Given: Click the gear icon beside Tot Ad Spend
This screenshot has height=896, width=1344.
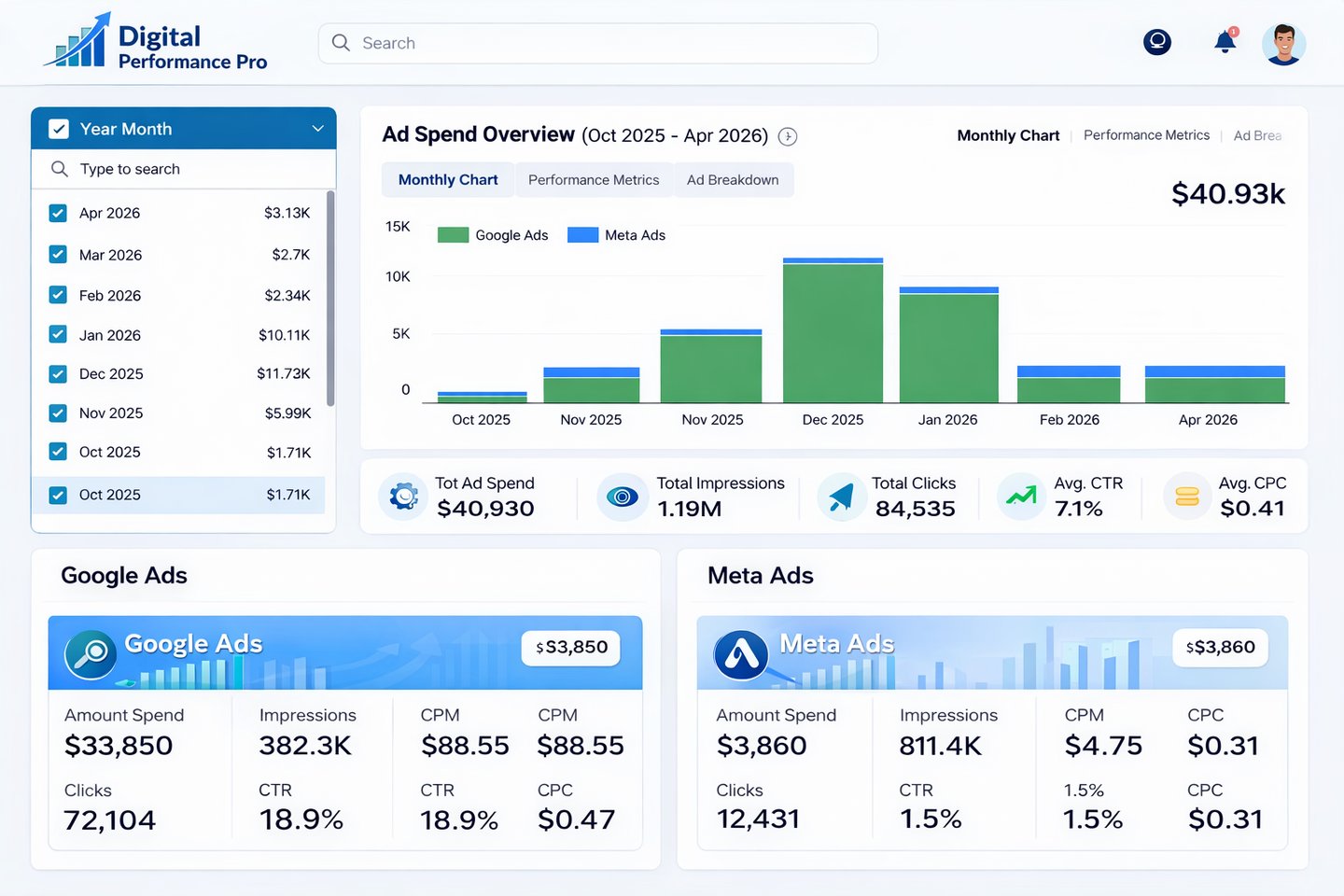Looking at the screenshot, I should coord(403,496).
